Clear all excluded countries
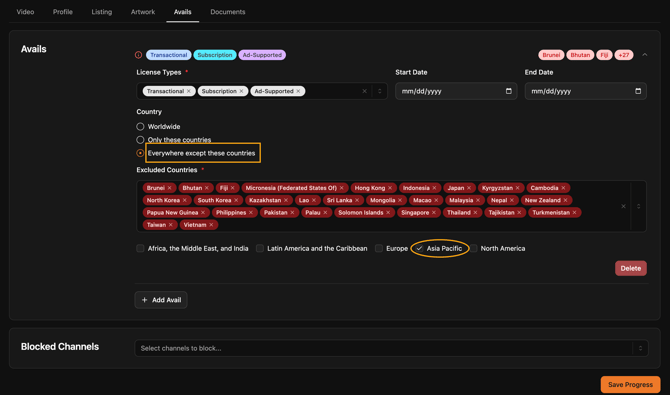670x395 pixels. click(623, 206)
